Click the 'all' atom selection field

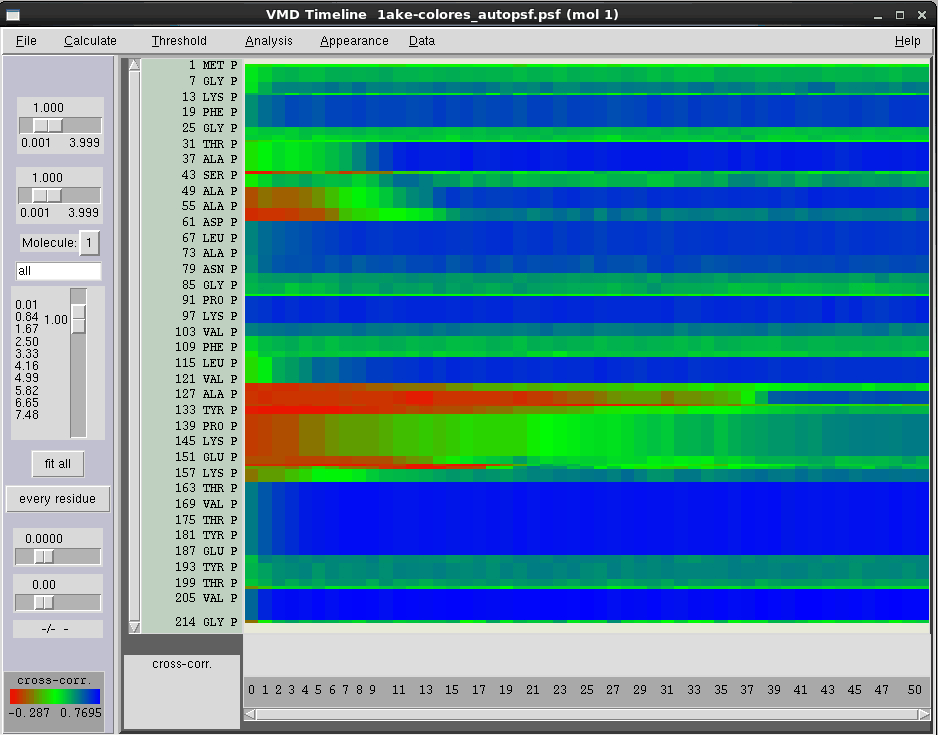57,271
